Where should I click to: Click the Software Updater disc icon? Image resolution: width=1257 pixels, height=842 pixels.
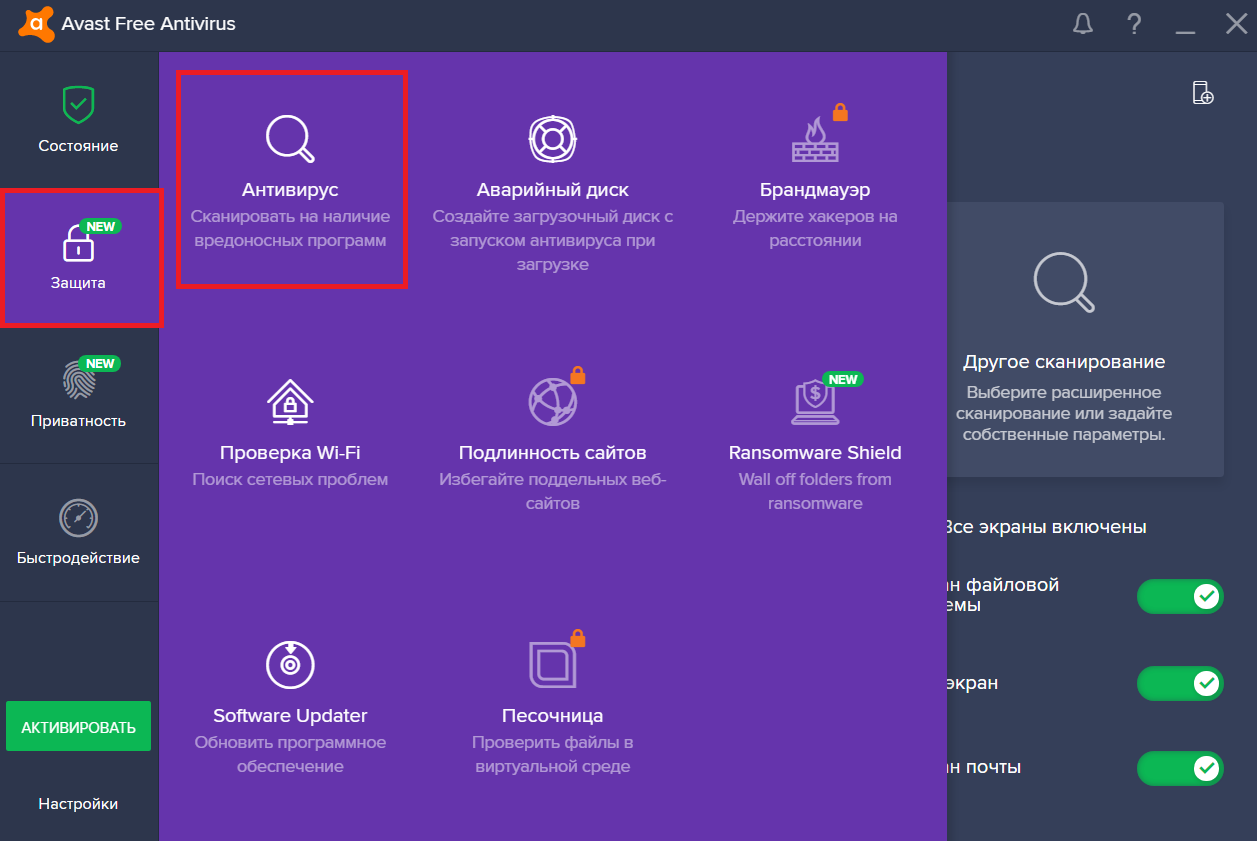tap(291, 665)
